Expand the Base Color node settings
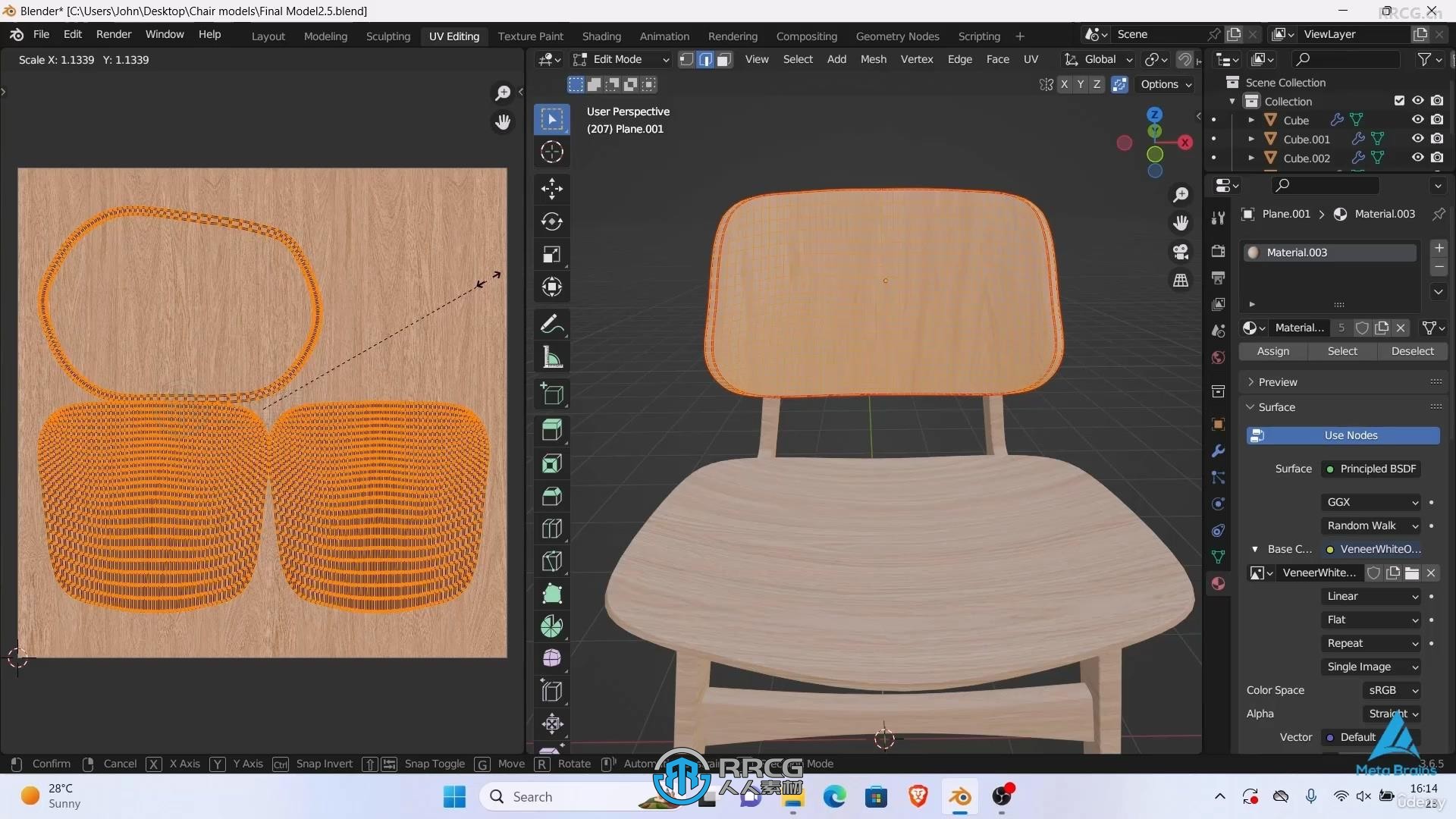This screenshot has width=1456, height=819. coord(1254,548)
